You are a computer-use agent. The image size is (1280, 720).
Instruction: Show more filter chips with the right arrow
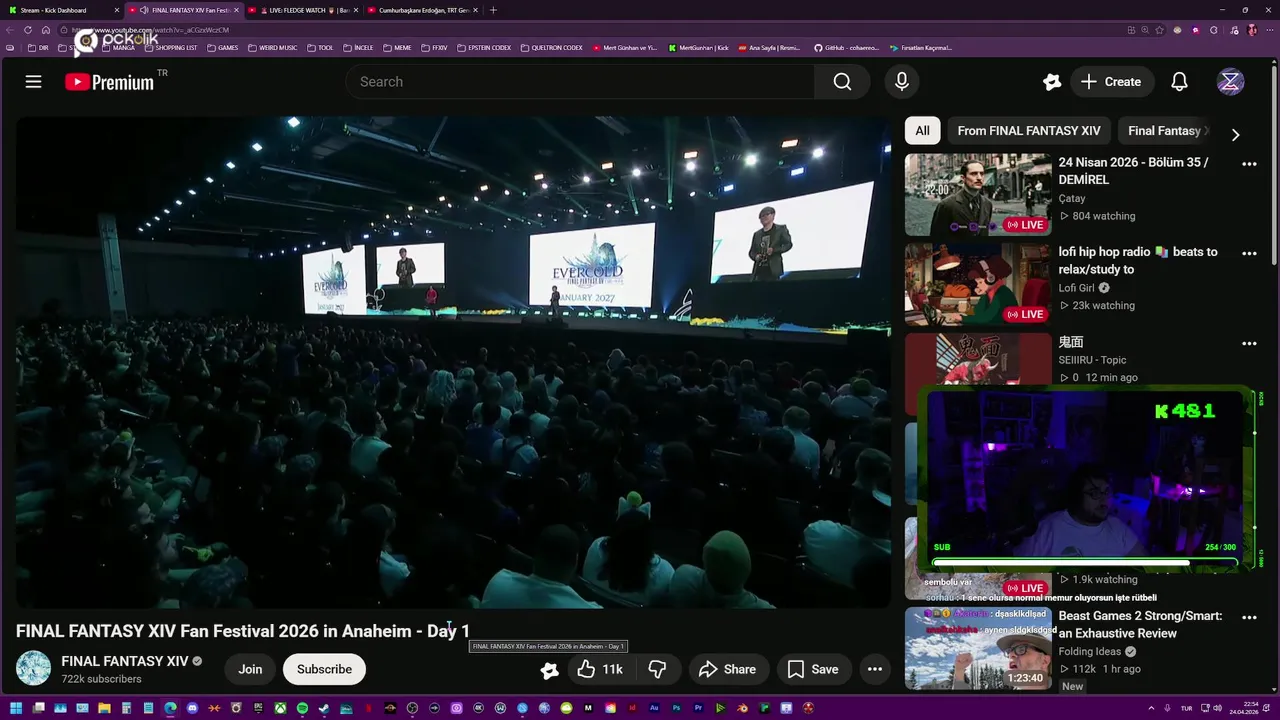click(1235, 134)
